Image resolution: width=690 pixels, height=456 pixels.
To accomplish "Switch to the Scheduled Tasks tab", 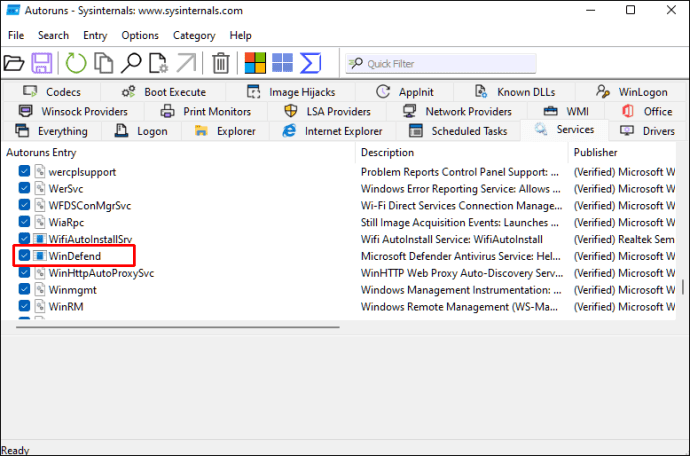I will (x=458, y=131).
